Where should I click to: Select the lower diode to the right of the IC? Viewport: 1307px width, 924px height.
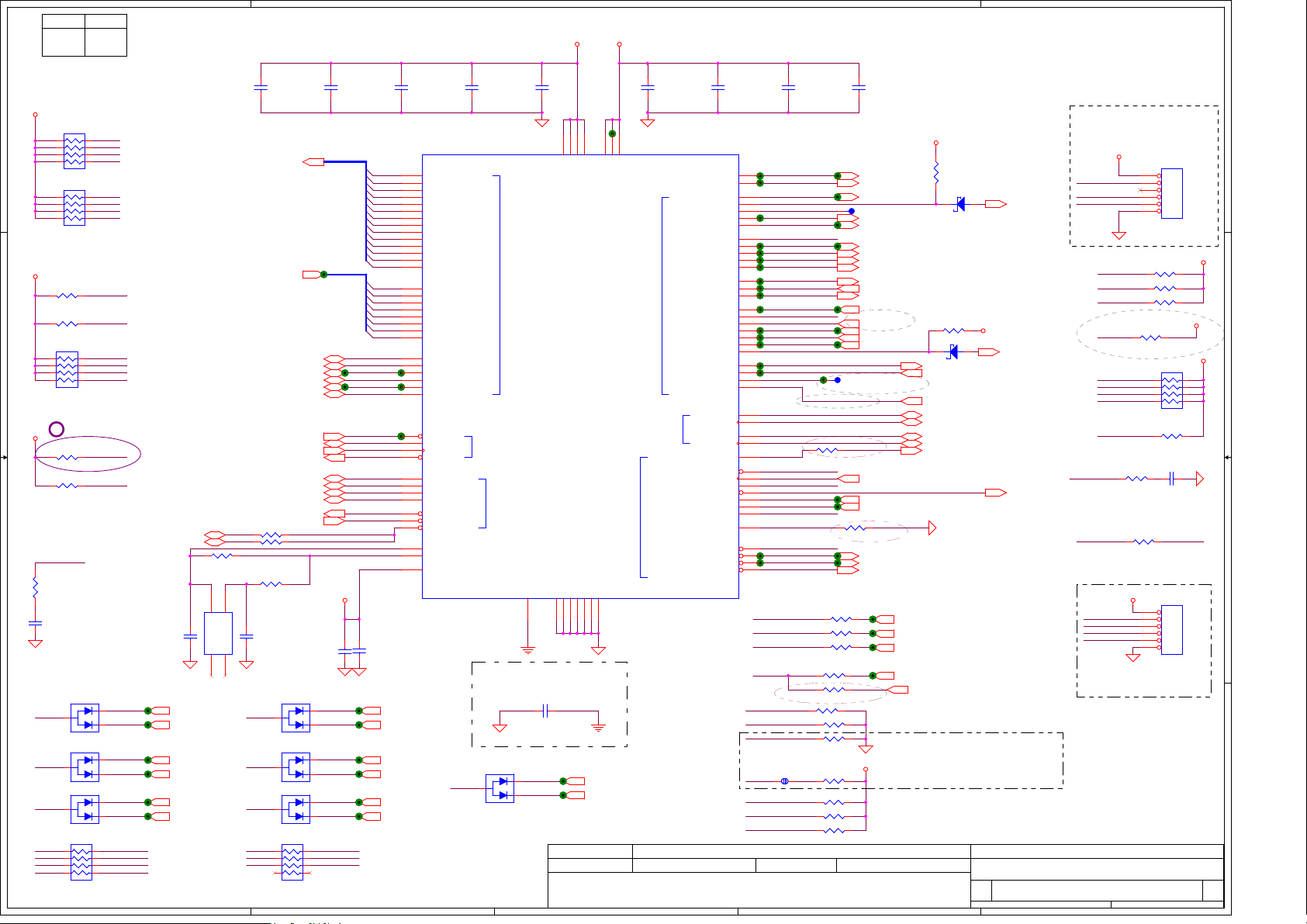point(953,352)
